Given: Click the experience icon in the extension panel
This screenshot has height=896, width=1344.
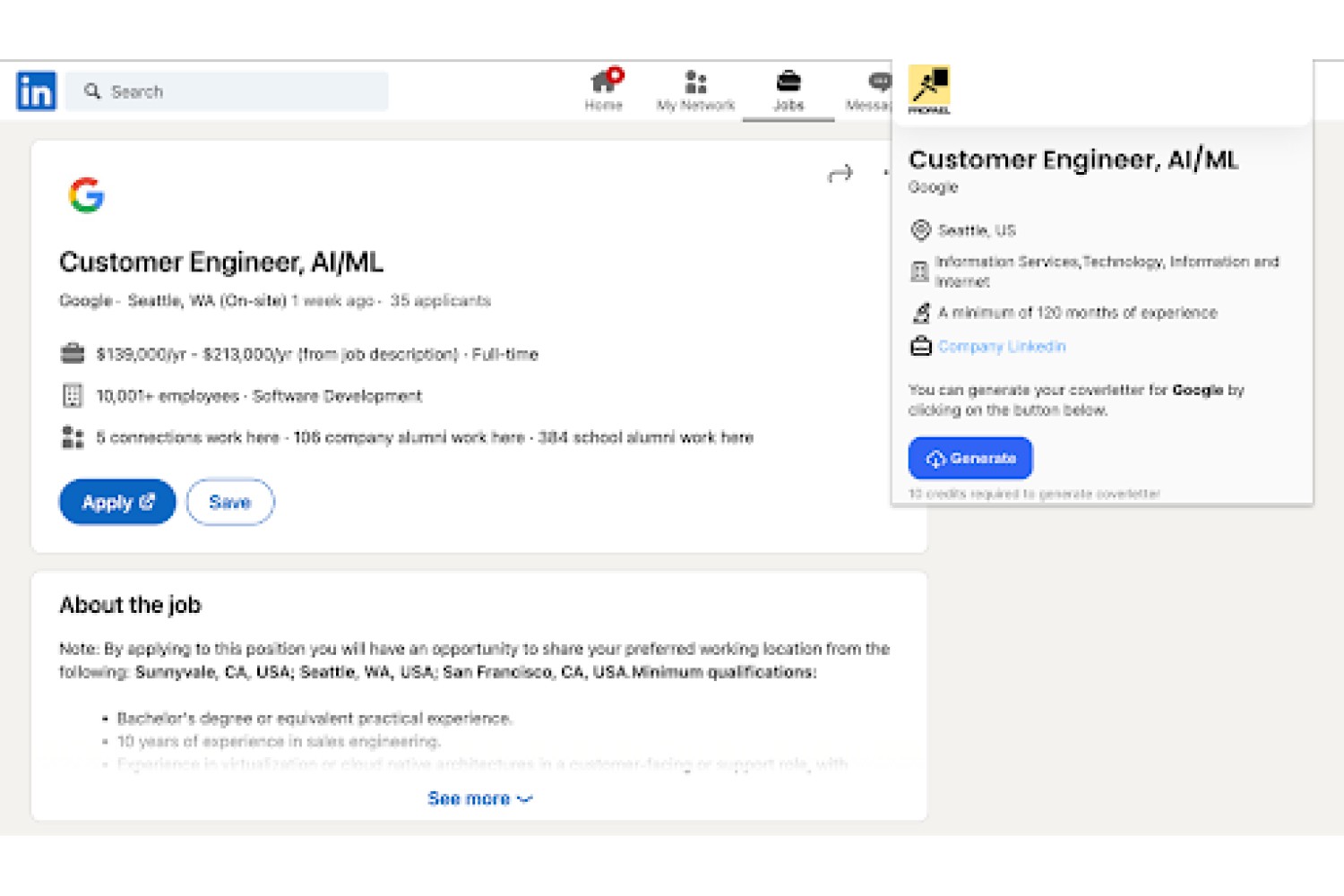Looking at the screenshot, I should (x=921, y=313).
